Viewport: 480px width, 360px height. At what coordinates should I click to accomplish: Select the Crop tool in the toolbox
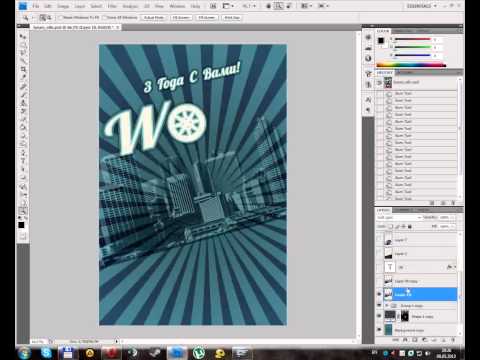(23, 69)
